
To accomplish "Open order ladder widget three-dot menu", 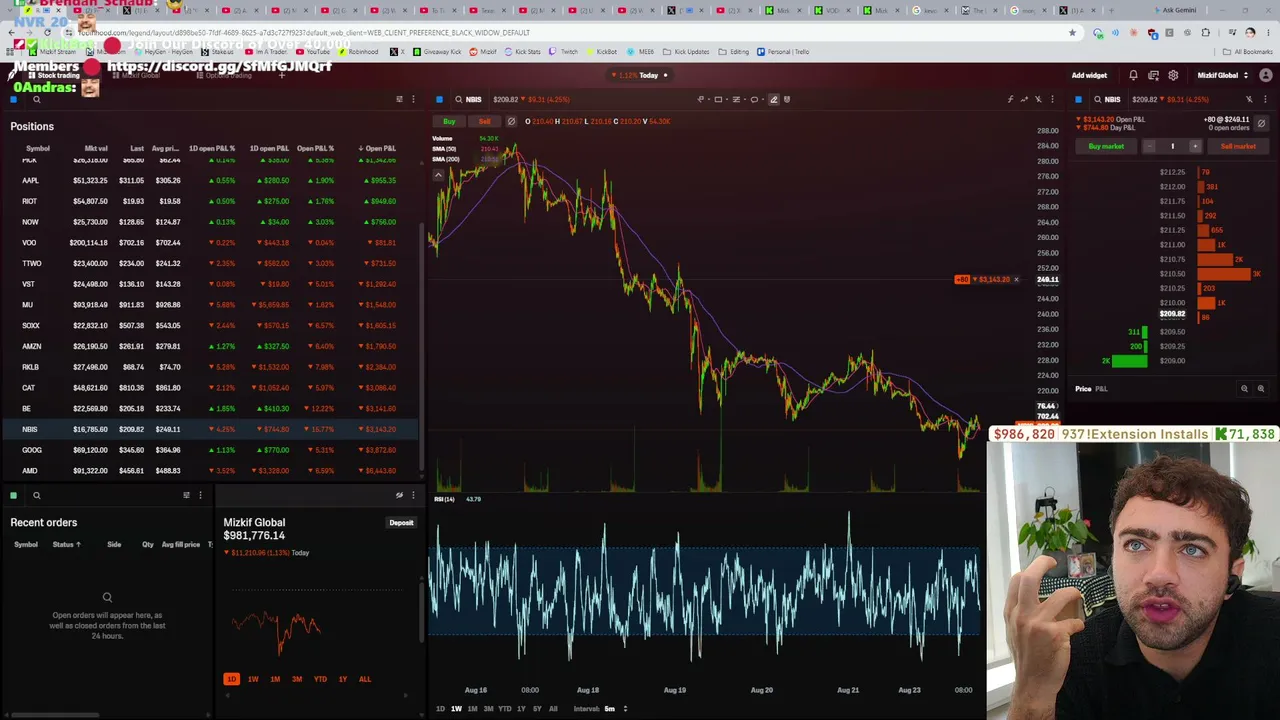I will pyautogui.click(x=1265, y=99).
